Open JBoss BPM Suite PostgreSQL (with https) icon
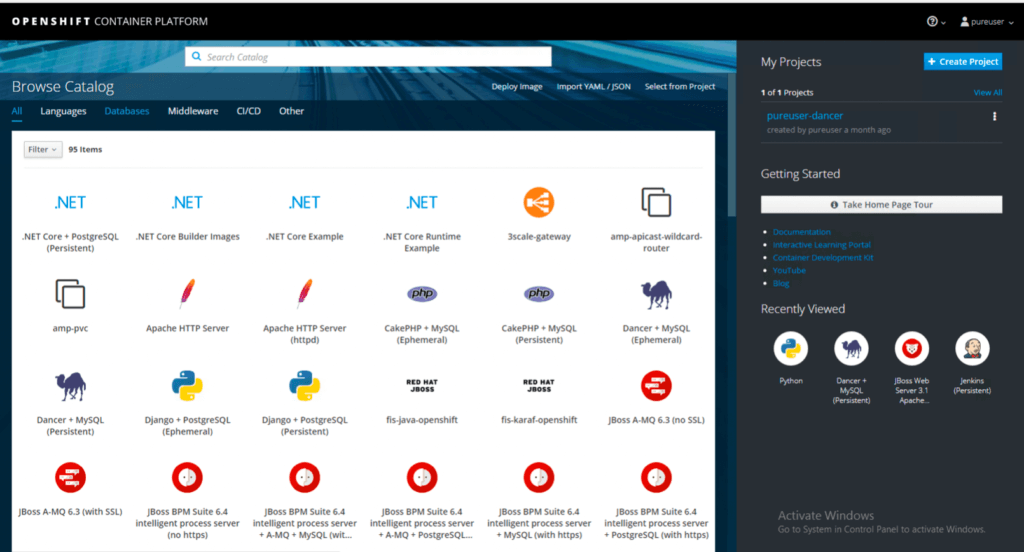This screenshot has width=1024, height=552. tap(656, 478)
